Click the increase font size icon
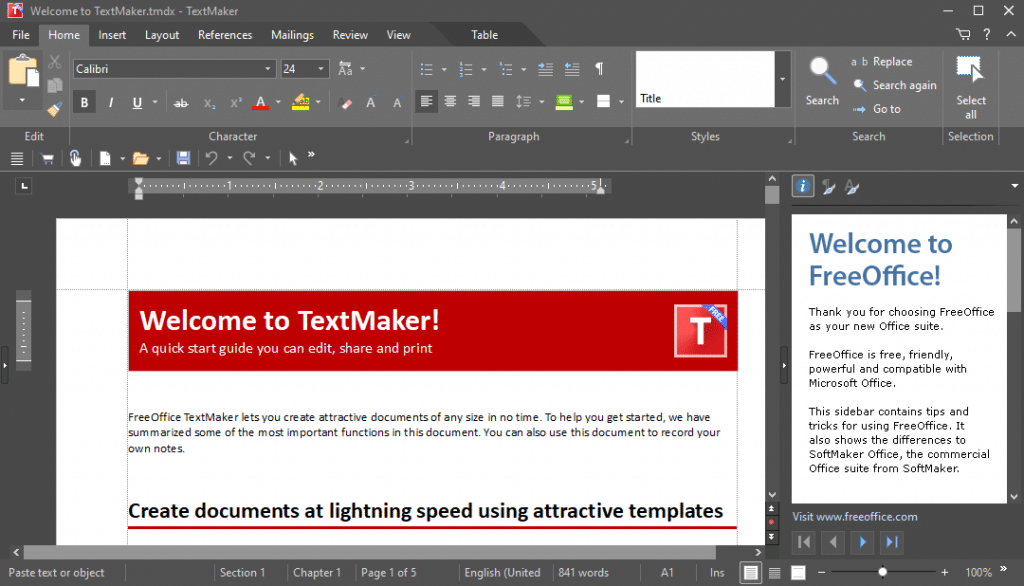1024x586 pixels. (x=370, y=103)
